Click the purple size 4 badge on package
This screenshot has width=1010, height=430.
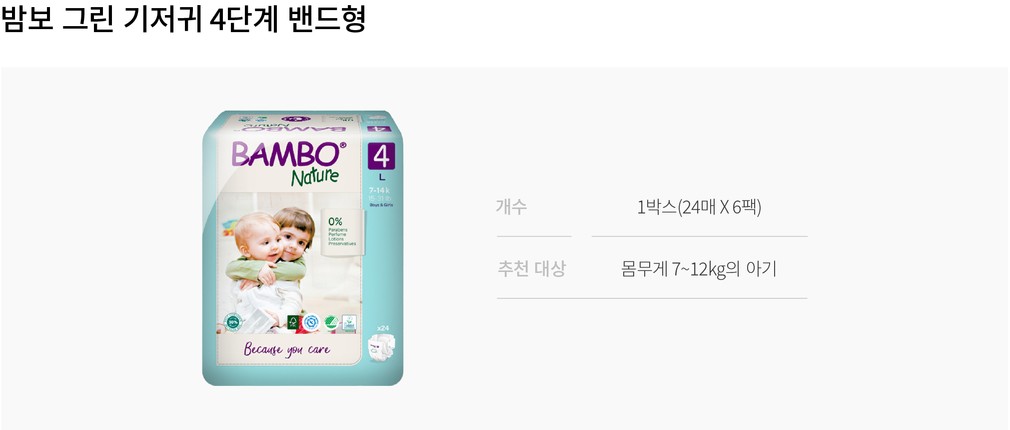tap(381, 155)
